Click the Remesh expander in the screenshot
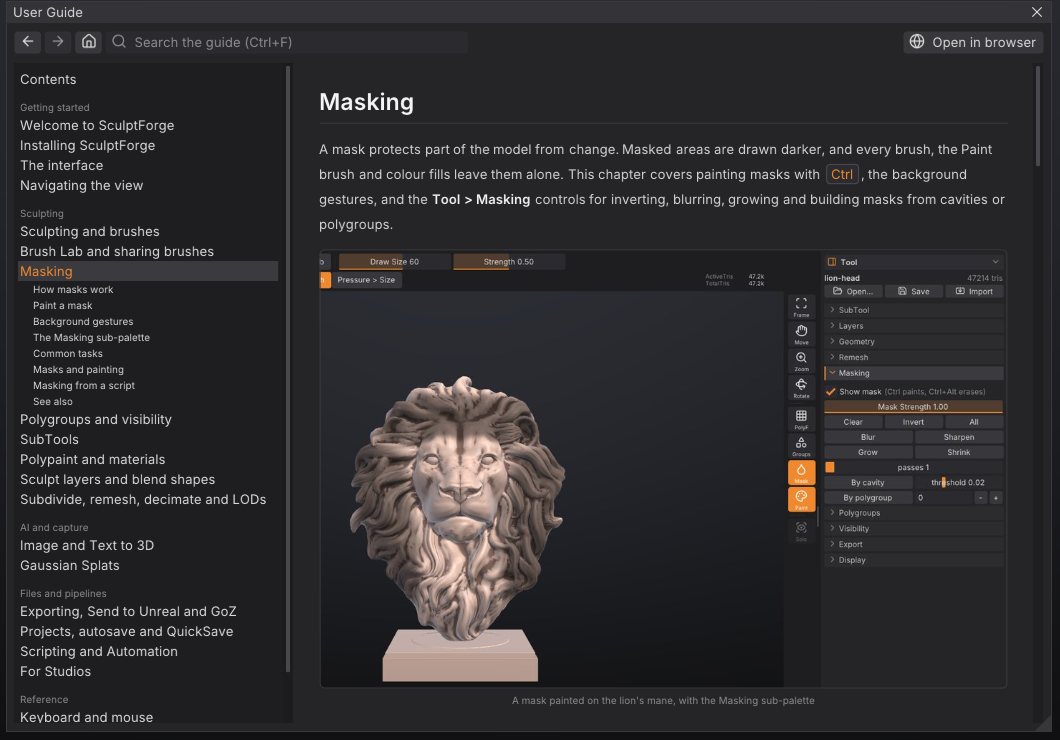This screenshot has height=740, width=1060. point(913,357)
